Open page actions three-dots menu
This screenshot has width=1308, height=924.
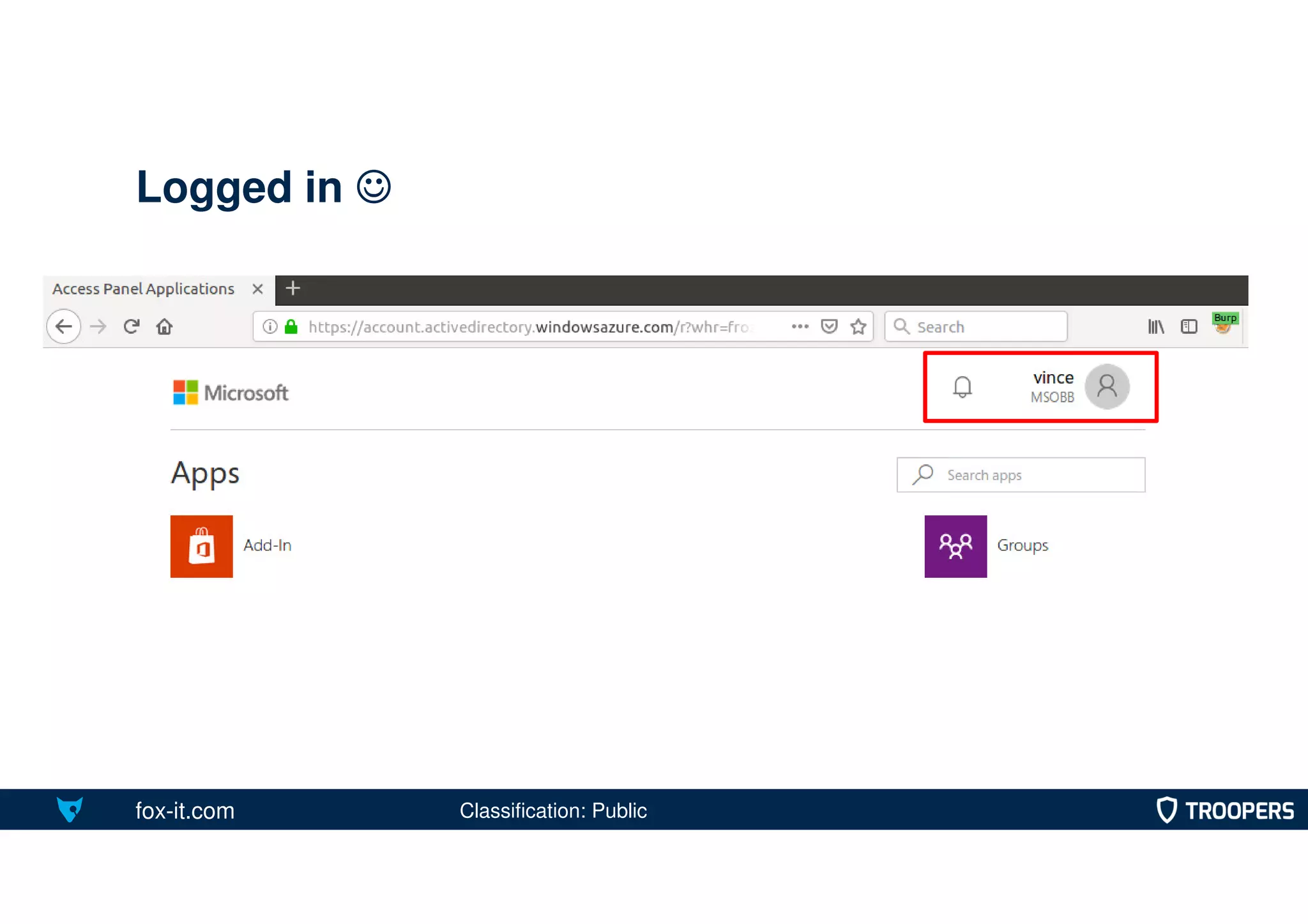(x=800, y=326)
